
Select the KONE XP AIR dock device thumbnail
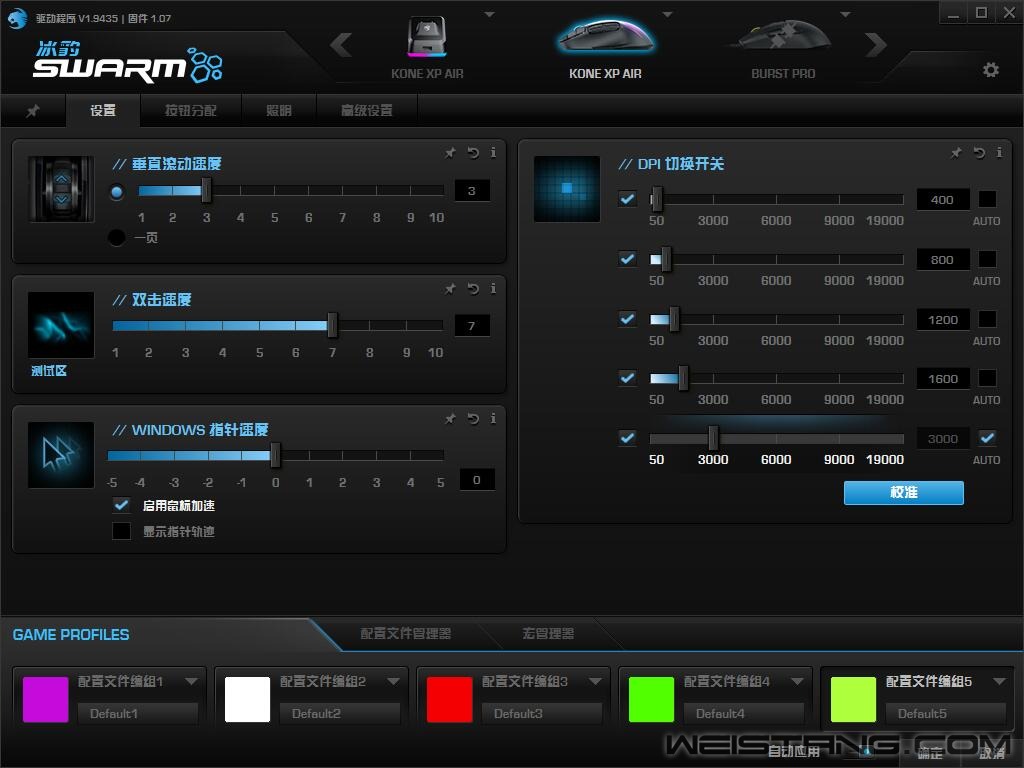coord(427,37)
